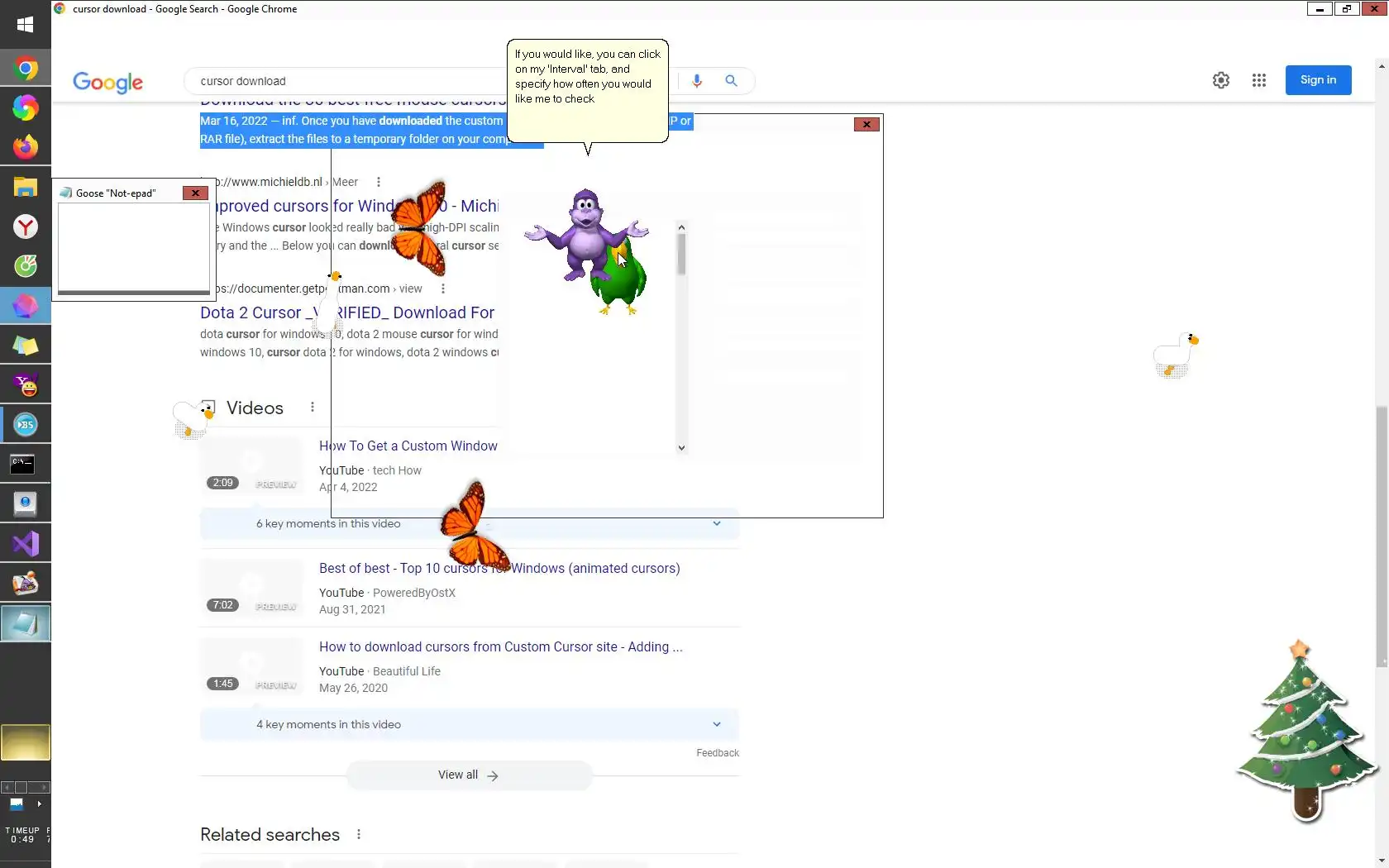The image size is (1389, 868).
Task: Click the page scrollbar down arrow
Action: point(1382,861)
